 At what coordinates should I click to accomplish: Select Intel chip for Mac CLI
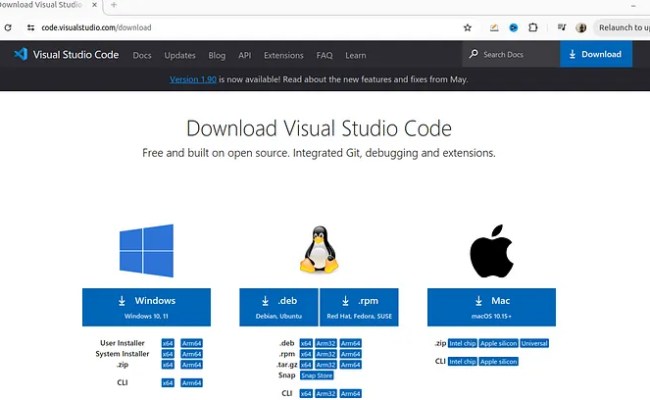(463, 361)
